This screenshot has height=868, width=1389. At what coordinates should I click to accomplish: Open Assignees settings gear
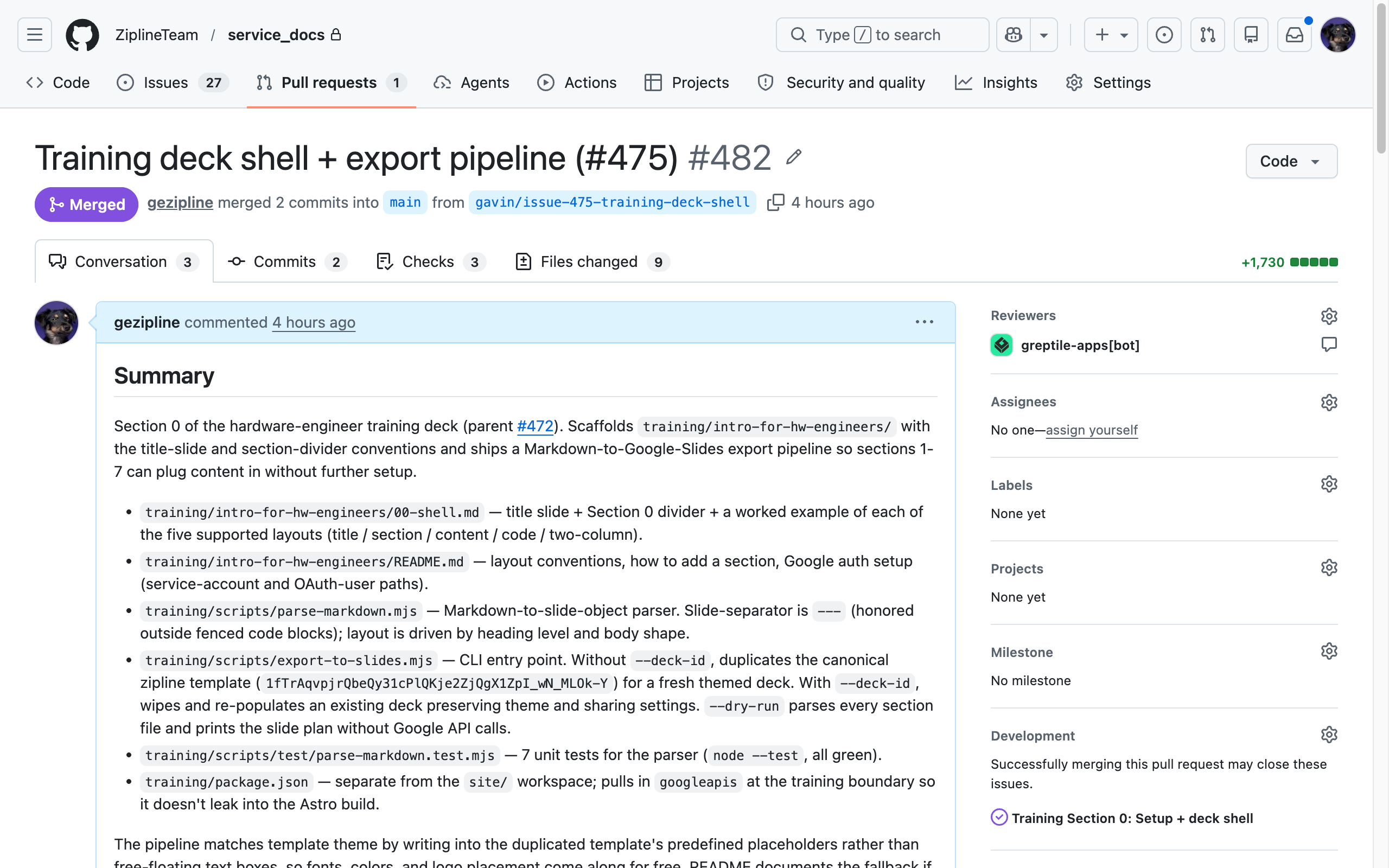coord(1329,402)
